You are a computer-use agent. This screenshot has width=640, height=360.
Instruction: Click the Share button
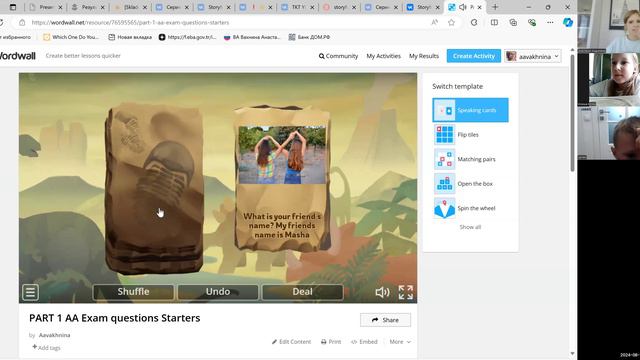click(x=385, y=320)
